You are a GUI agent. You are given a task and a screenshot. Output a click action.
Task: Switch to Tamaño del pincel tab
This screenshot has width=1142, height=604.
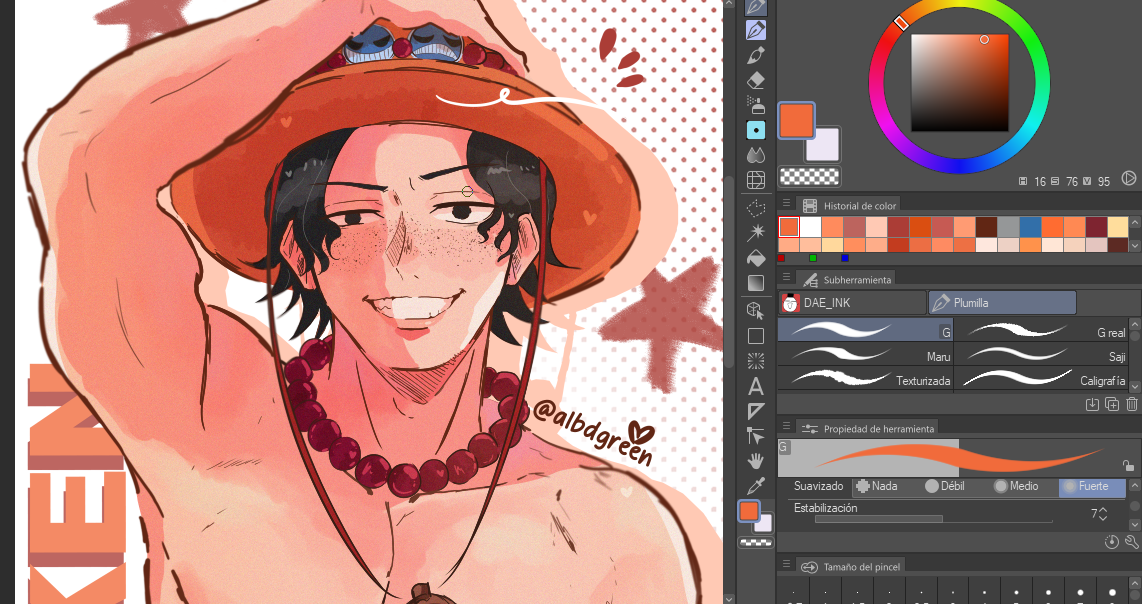pos(851,566)
